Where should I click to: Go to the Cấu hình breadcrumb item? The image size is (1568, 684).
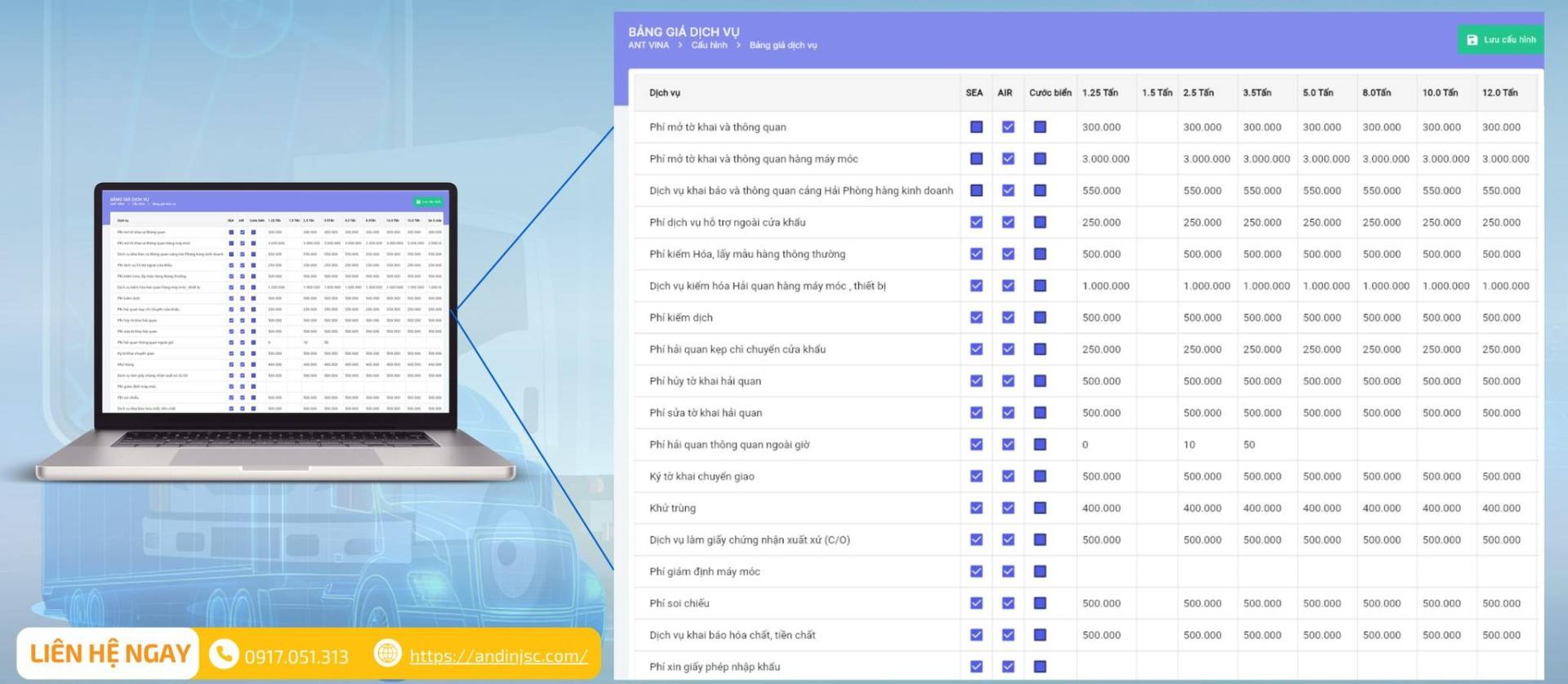pos(709,46)
